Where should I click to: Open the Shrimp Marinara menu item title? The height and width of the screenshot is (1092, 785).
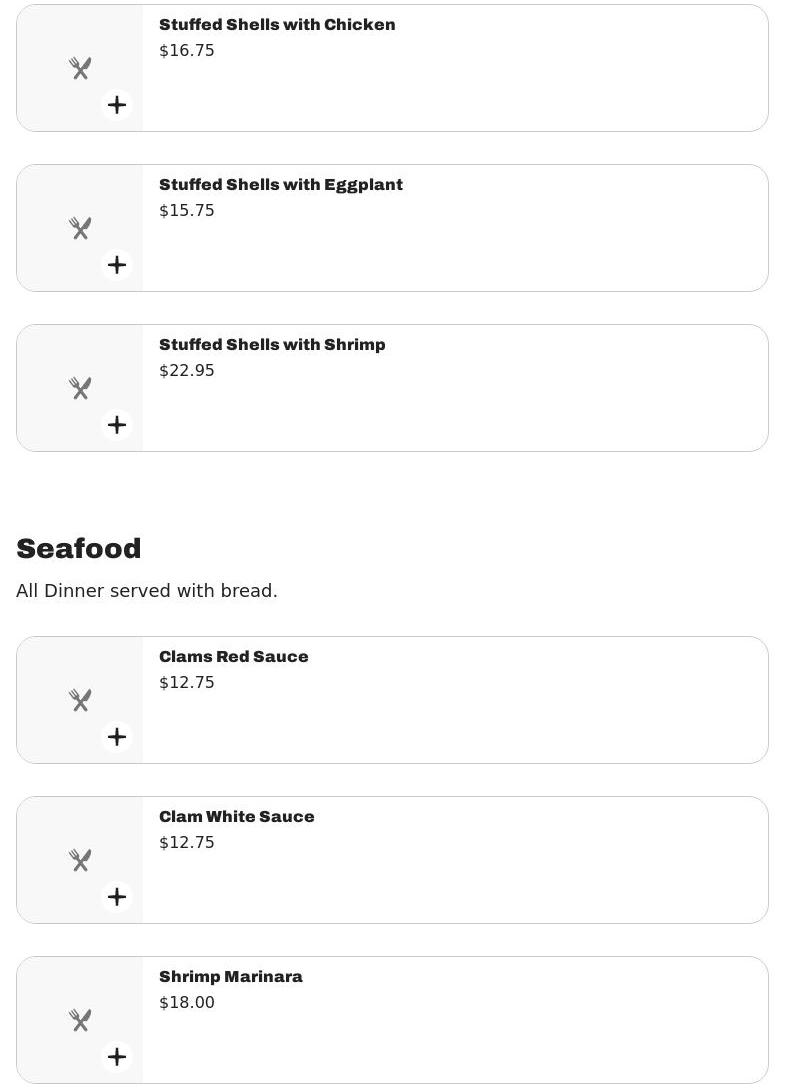point(231,977)
